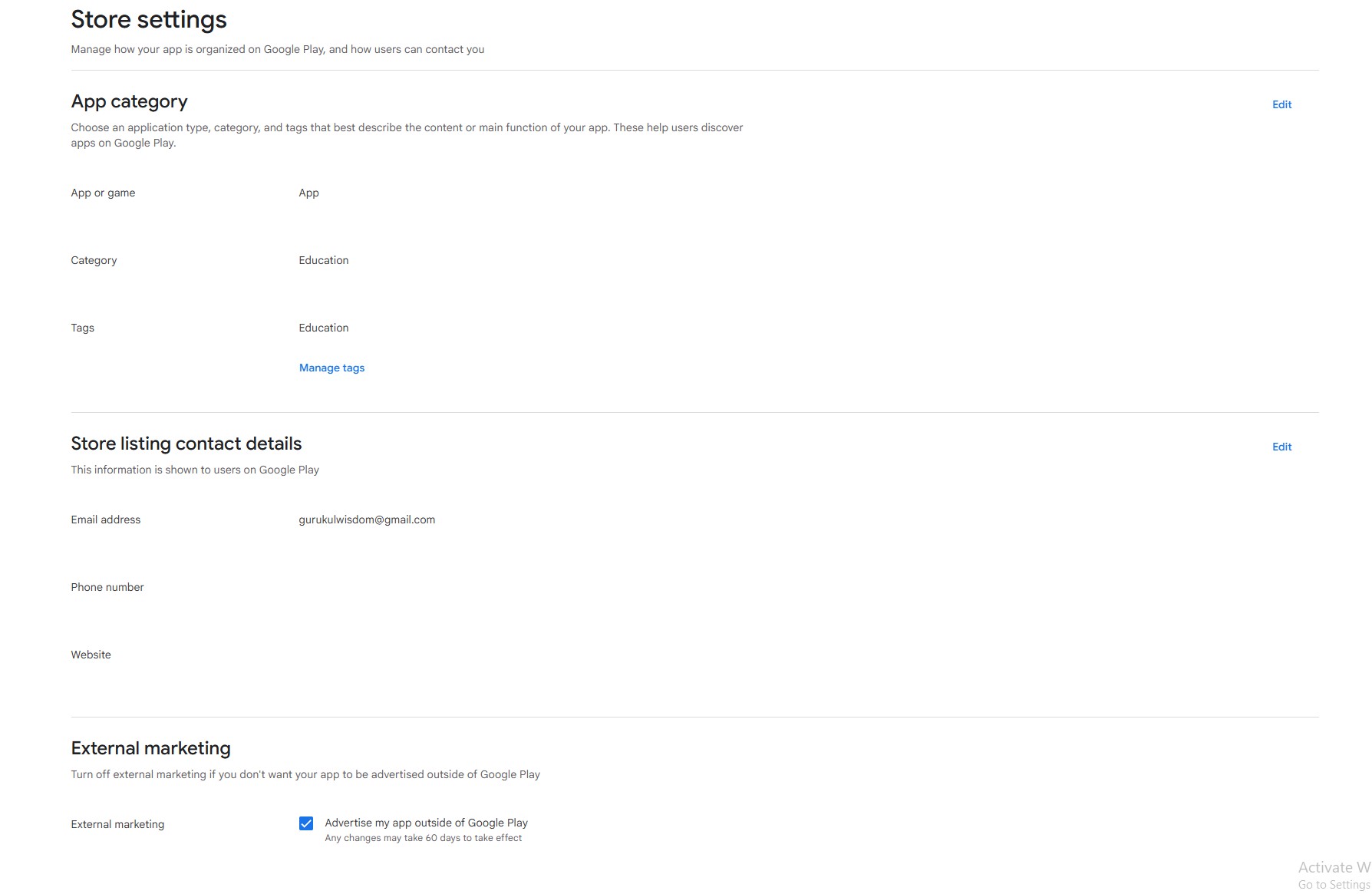Click the Education value in the Category row
Viewport: 1372px width, 894px height.
[323, 260]
